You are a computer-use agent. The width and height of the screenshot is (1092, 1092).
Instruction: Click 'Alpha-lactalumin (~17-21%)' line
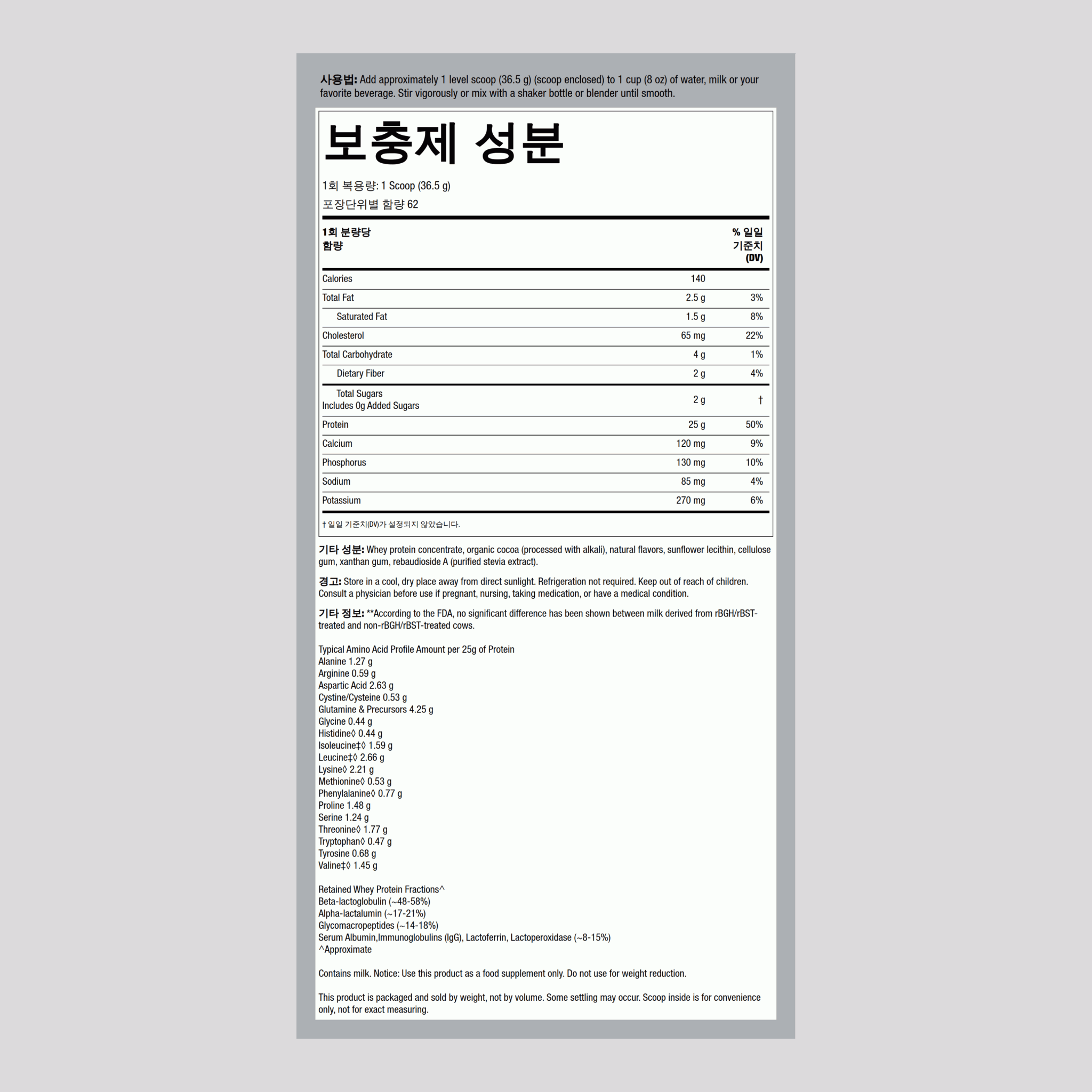click(x=372, y=914)
